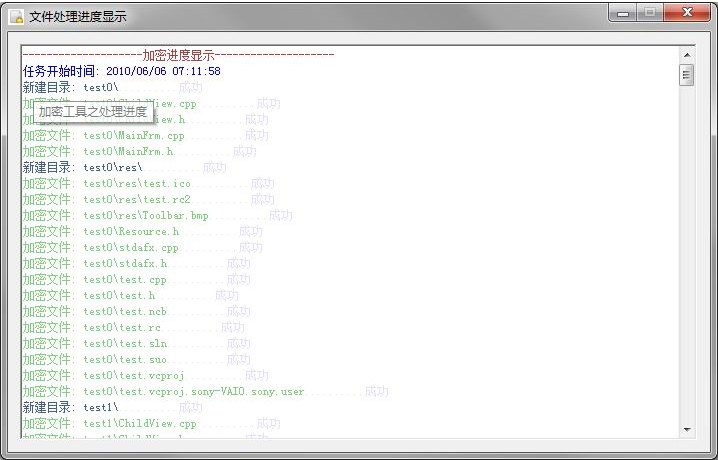718x460 pixels.
Task: Click the 加密工具之处理进度 tooltip
Action: (x=93, y=112)
